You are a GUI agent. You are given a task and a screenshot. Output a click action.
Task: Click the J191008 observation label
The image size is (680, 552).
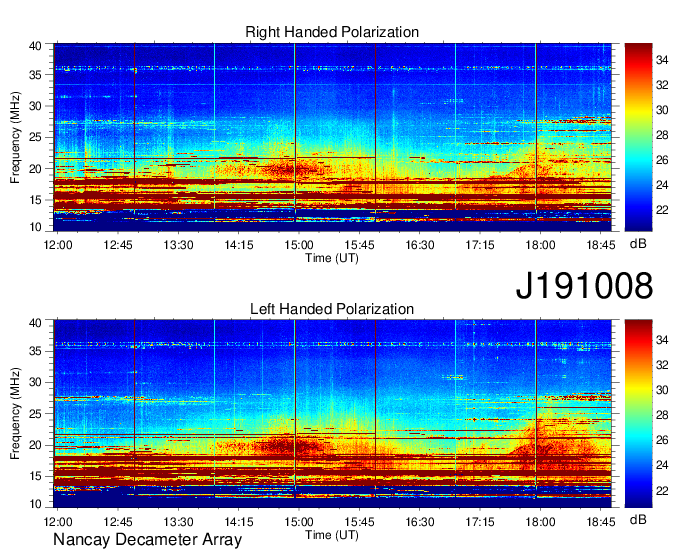tap(584, 285)
